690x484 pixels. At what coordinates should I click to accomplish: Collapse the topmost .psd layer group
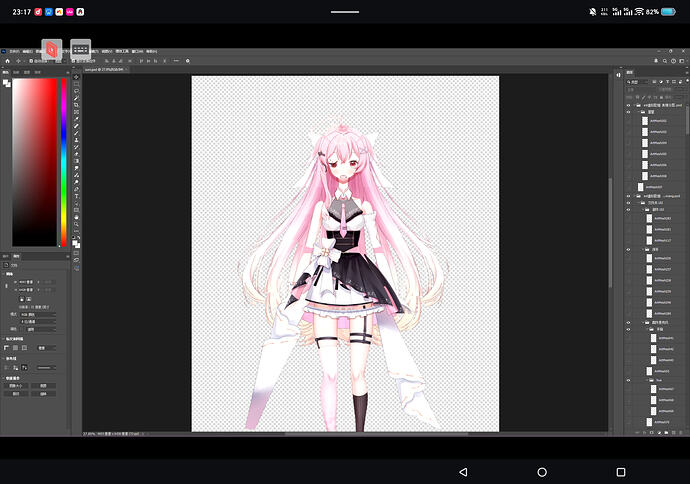pyautogui.click(x=634, y=106)
